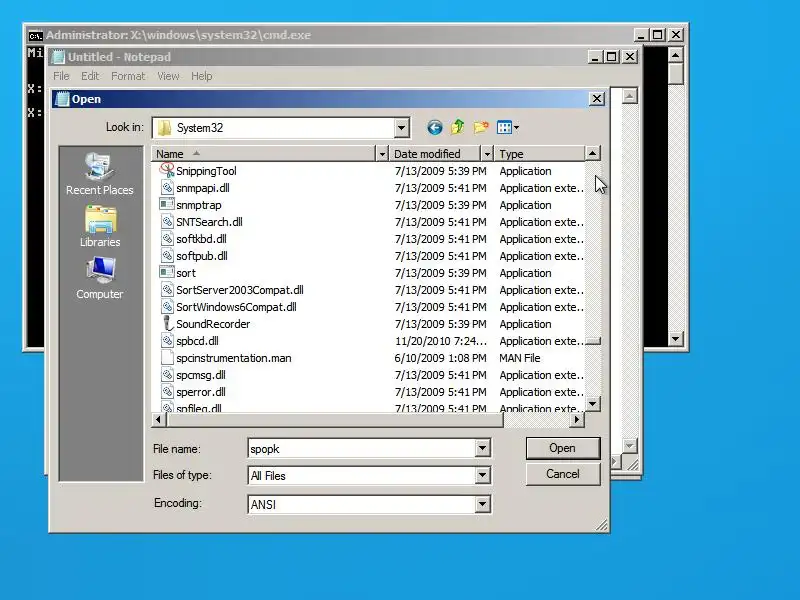The width and height of the screenshot is (800, 600).
Task: Maximize the cmd.exe window
Action: pos(658,35)
